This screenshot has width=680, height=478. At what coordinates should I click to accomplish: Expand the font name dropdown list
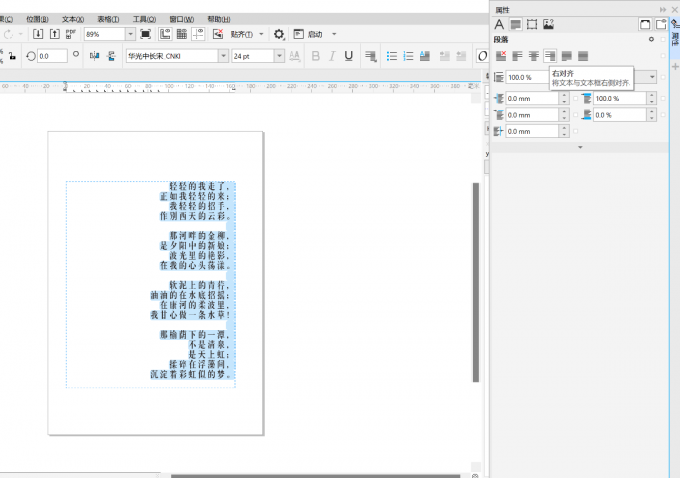223,56
